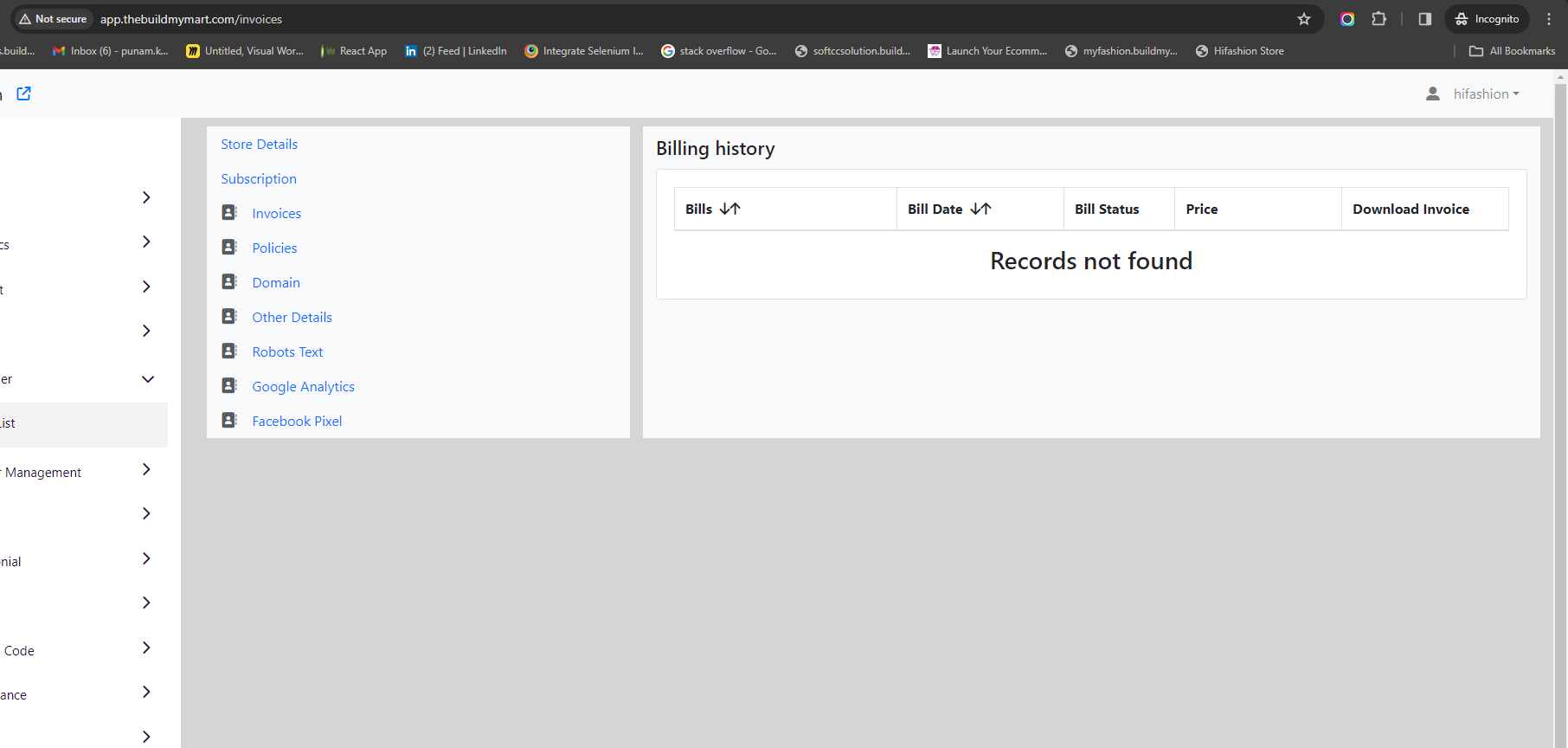Open the browser extensions puzzle icon
1568x748 pixels.
click(x=1379, y=19)
